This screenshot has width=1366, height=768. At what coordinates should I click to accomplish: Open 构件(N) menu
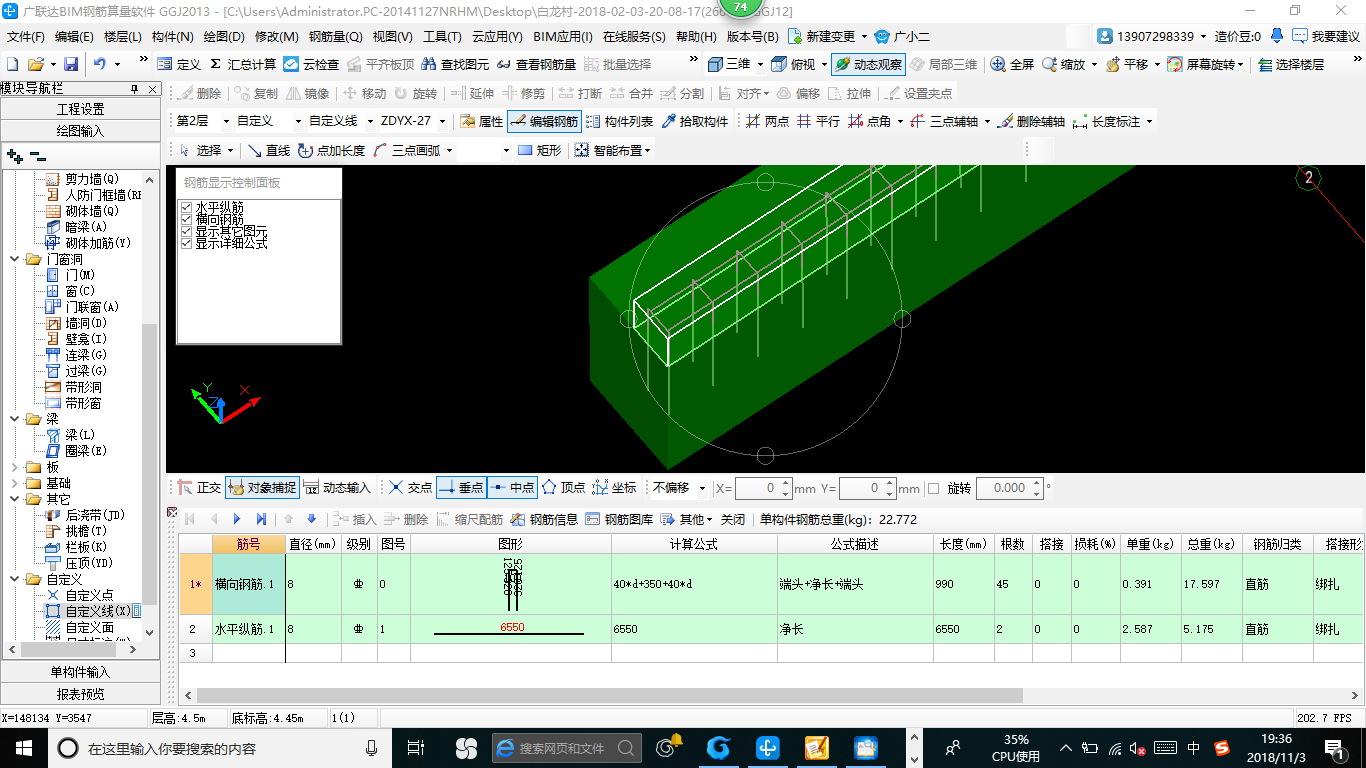[x=172, y=37]
